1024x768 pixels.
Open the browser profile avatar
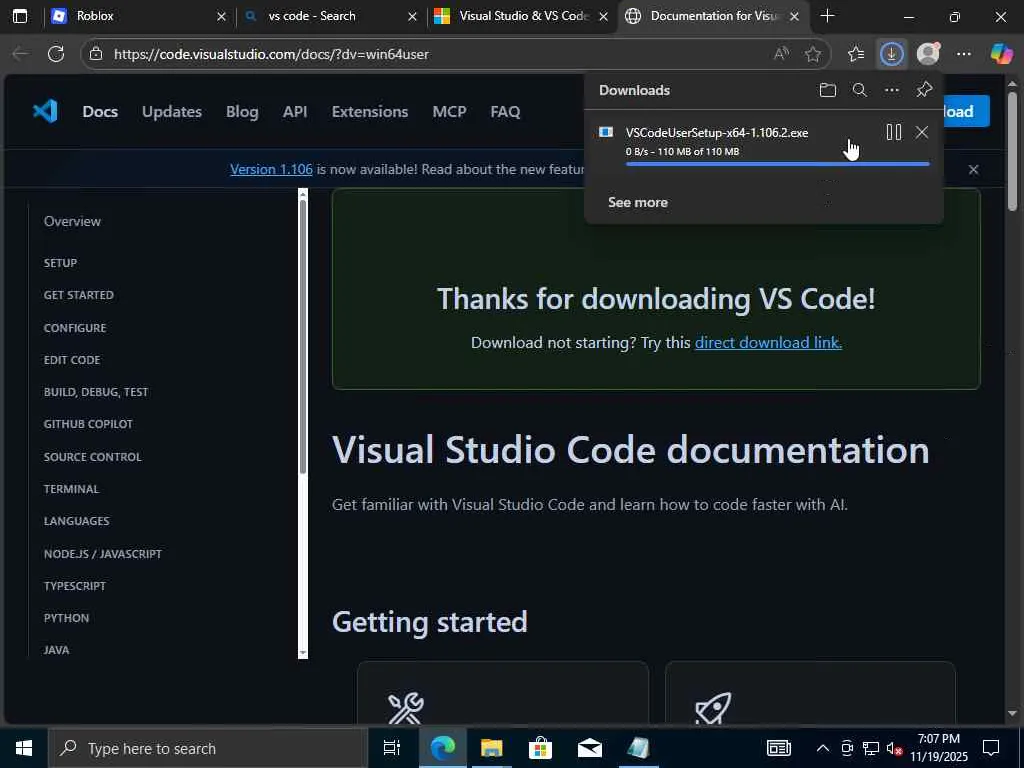(928, 54)
